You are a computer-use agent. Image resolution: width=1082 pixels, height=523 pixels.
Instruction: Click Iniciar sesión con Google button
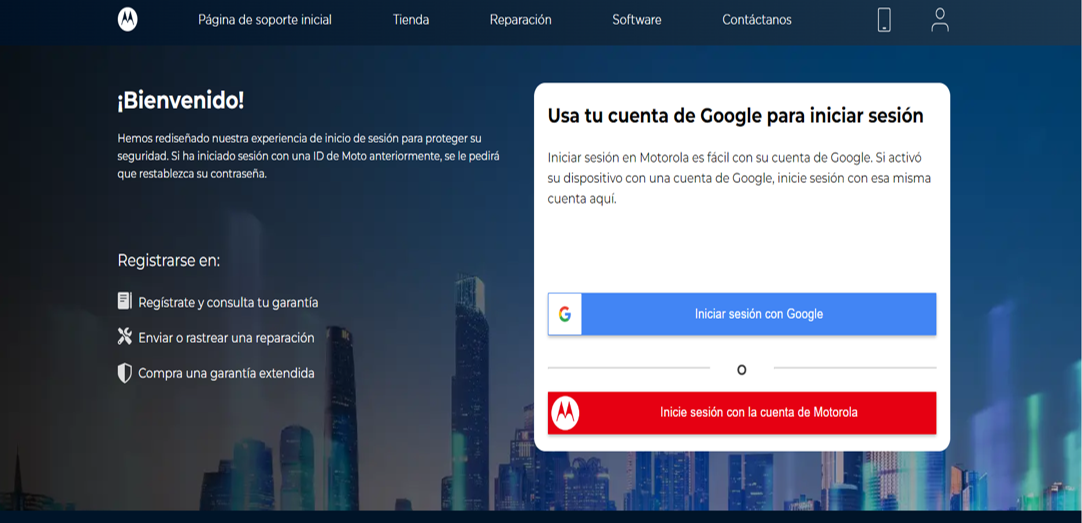742,314
